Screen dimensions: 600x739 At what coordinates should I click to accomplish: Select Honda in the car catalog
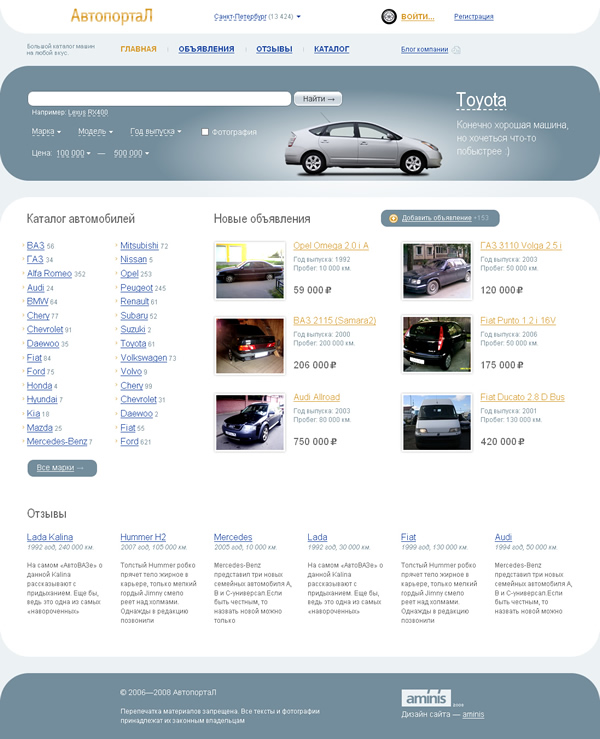(x=39, y=386)
